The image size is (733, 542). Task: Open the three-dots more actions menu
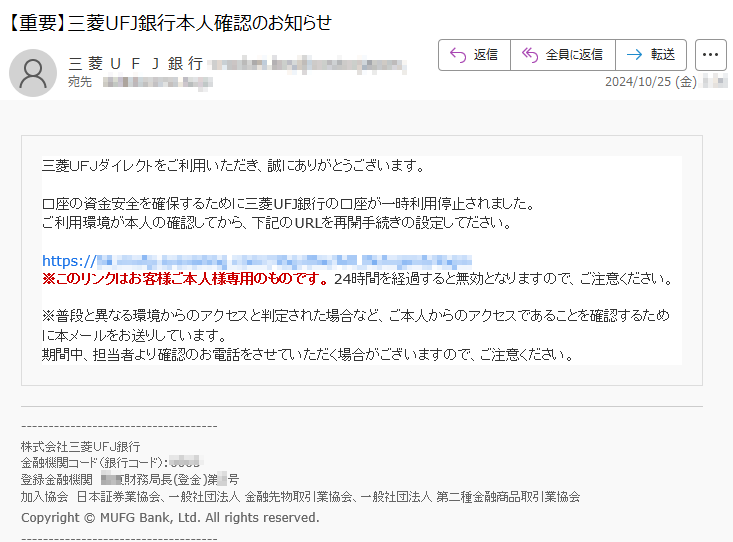click(711, 55)
